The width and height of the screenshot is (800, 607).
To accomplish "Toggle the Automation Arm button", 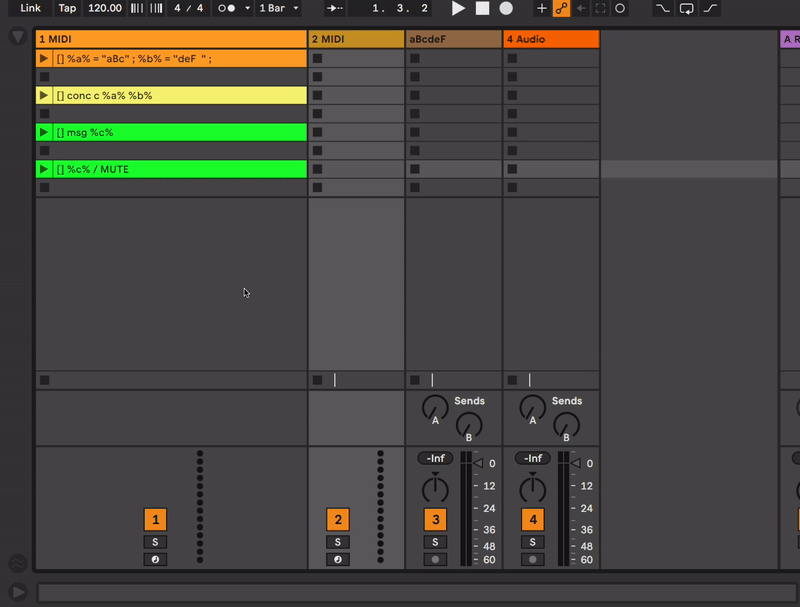I will tap(561, 8).
